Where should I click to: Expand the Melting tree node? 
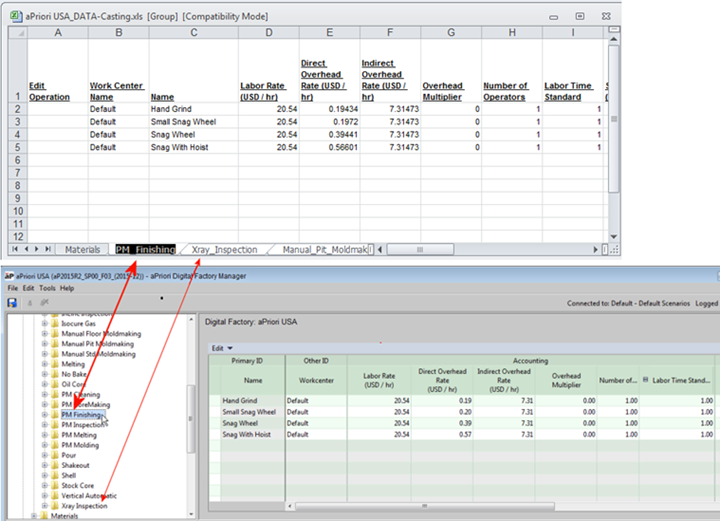click(x=45, y=364)
